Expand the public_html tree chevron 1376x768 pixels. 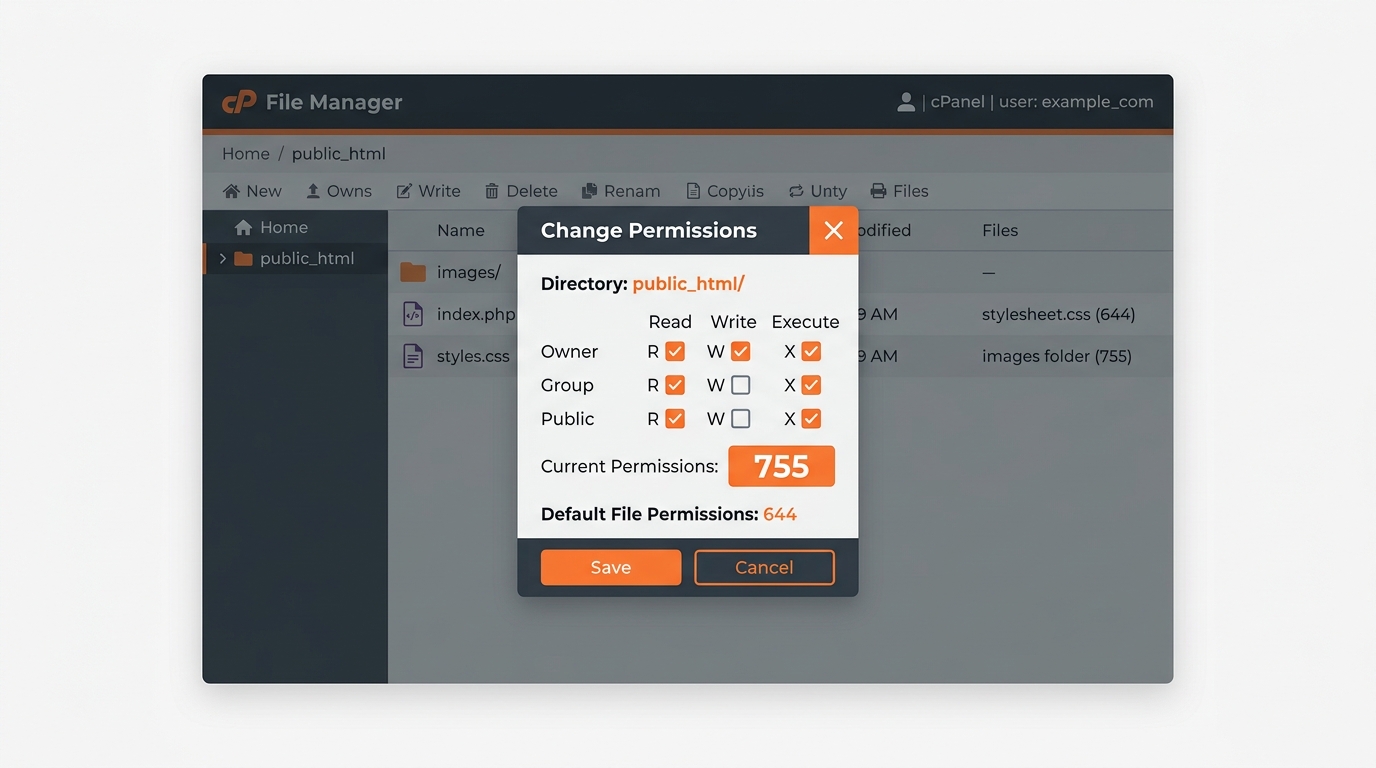click(x=222, y=258)
